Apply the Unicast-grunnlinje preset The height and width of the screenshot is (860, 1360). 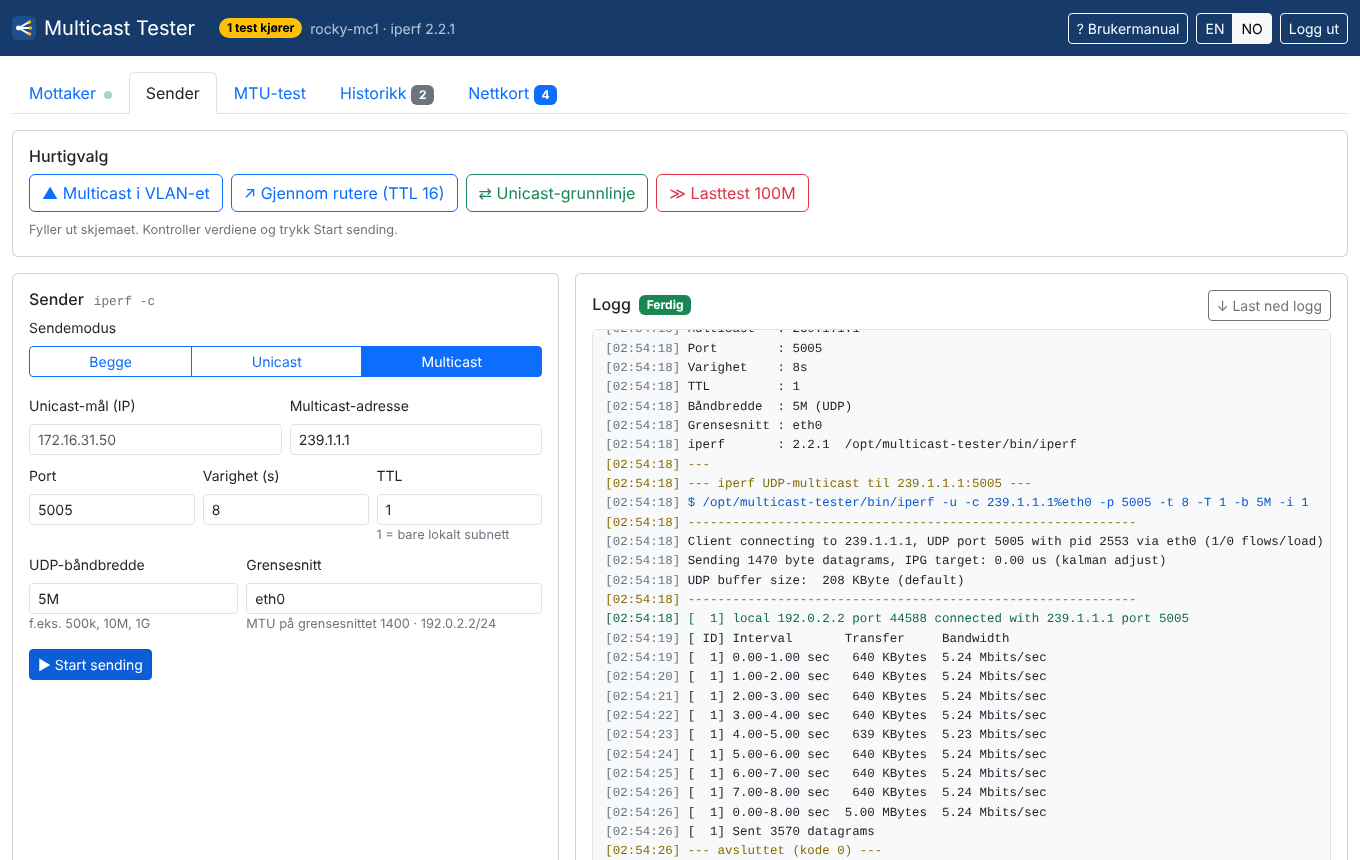coord(557,193)
